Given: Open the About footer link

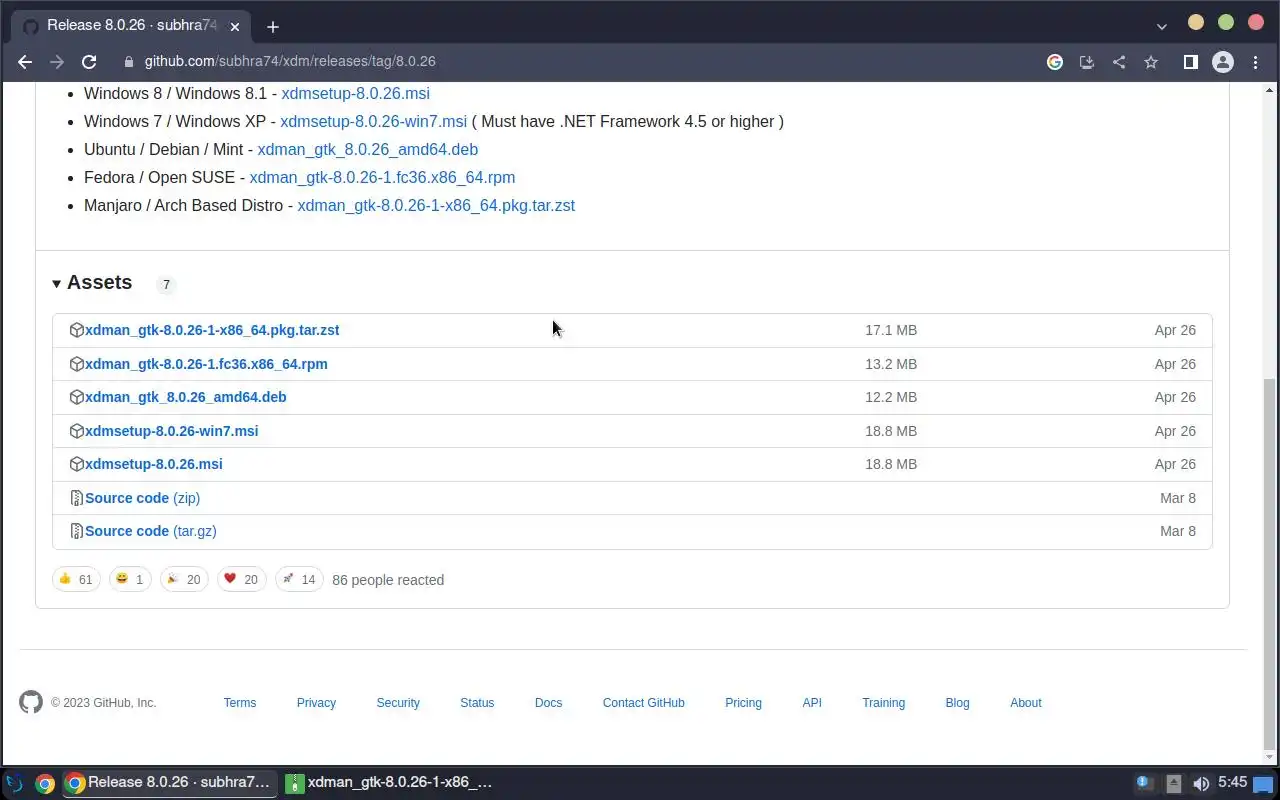Looking at the screenshot, I should tap(1025, 703).
